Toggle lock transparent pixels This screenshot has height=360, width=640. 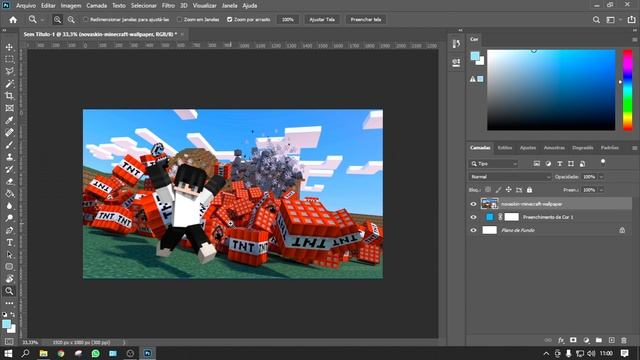pos(488,190)
